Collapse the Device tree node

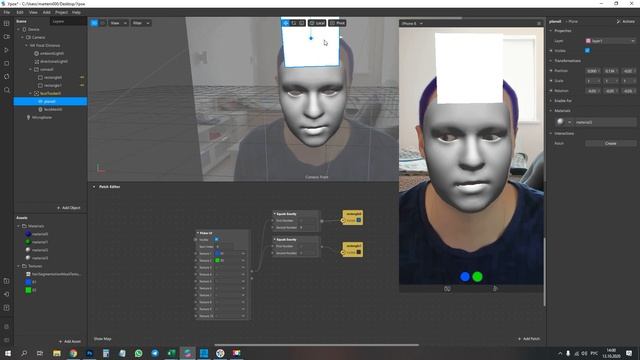pos(18,29)
